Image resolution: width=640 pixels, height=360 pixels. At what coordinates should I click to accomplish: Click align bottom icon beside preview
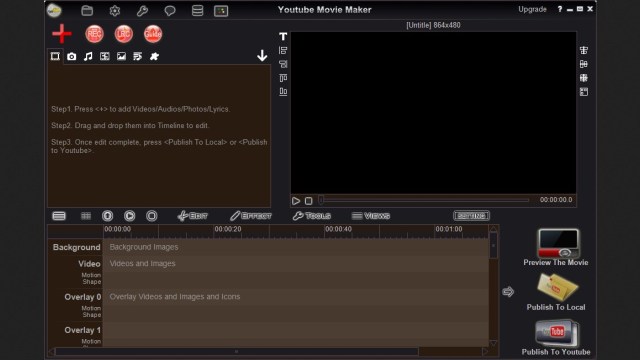pos(283,91)
